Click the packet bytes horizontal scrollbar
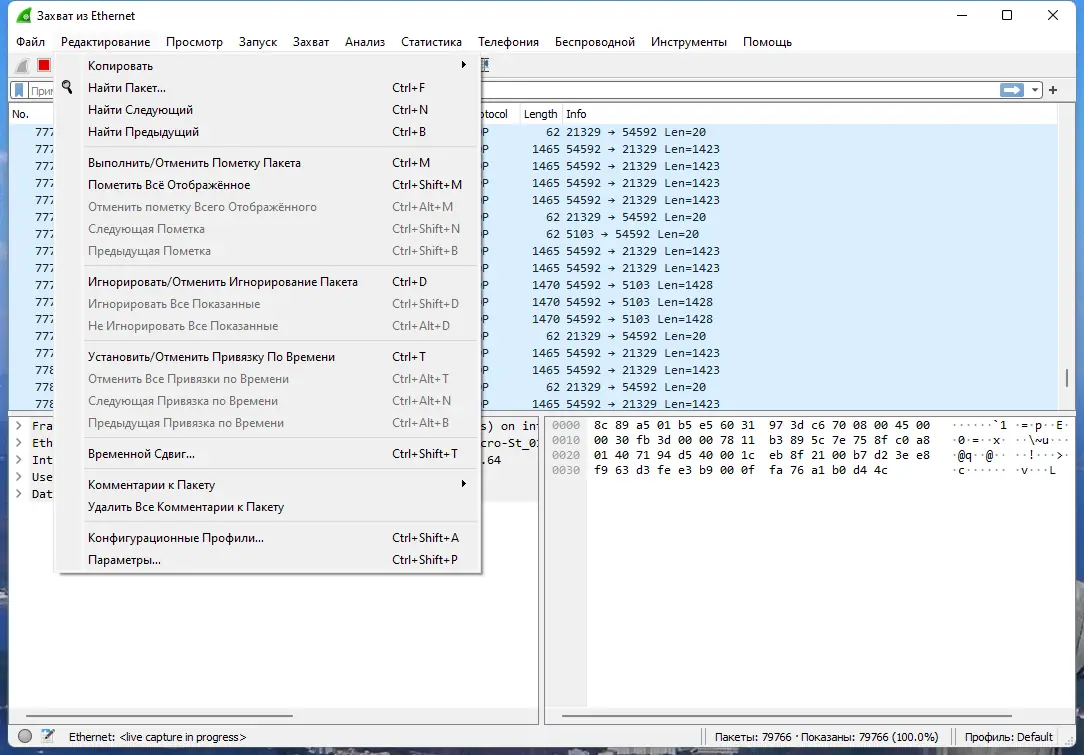1084x755 pixels. [787, 716]
